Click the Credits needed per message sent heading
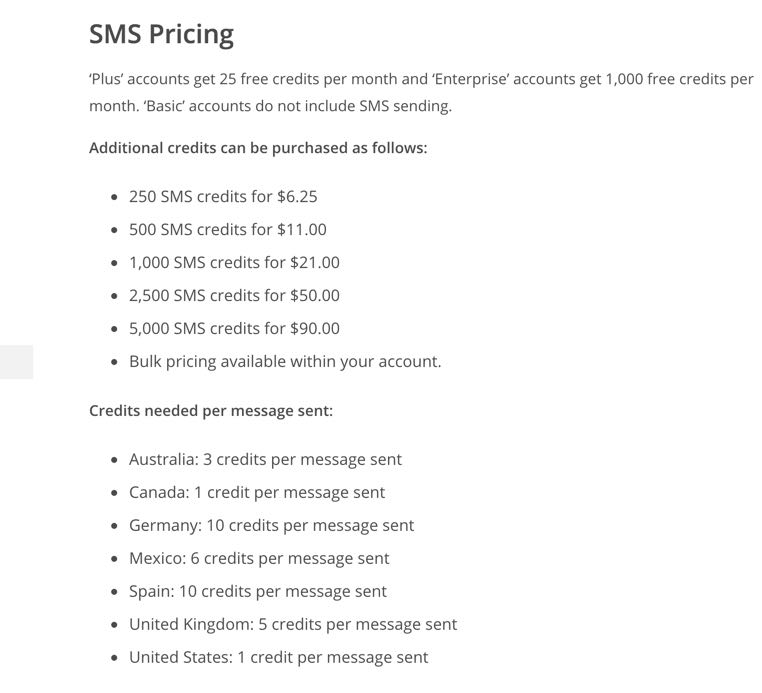Screen dimensions: 762x693 (211, 411)
